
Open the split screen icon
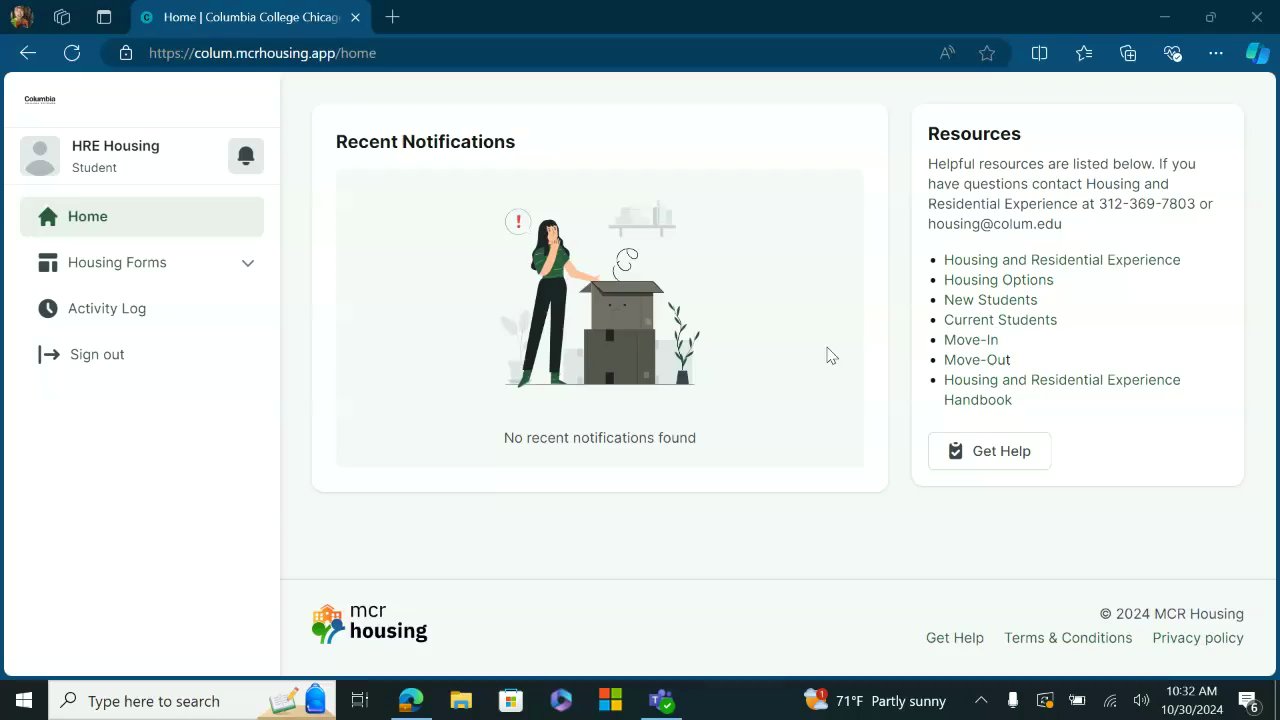click(x=1039, y=53)
